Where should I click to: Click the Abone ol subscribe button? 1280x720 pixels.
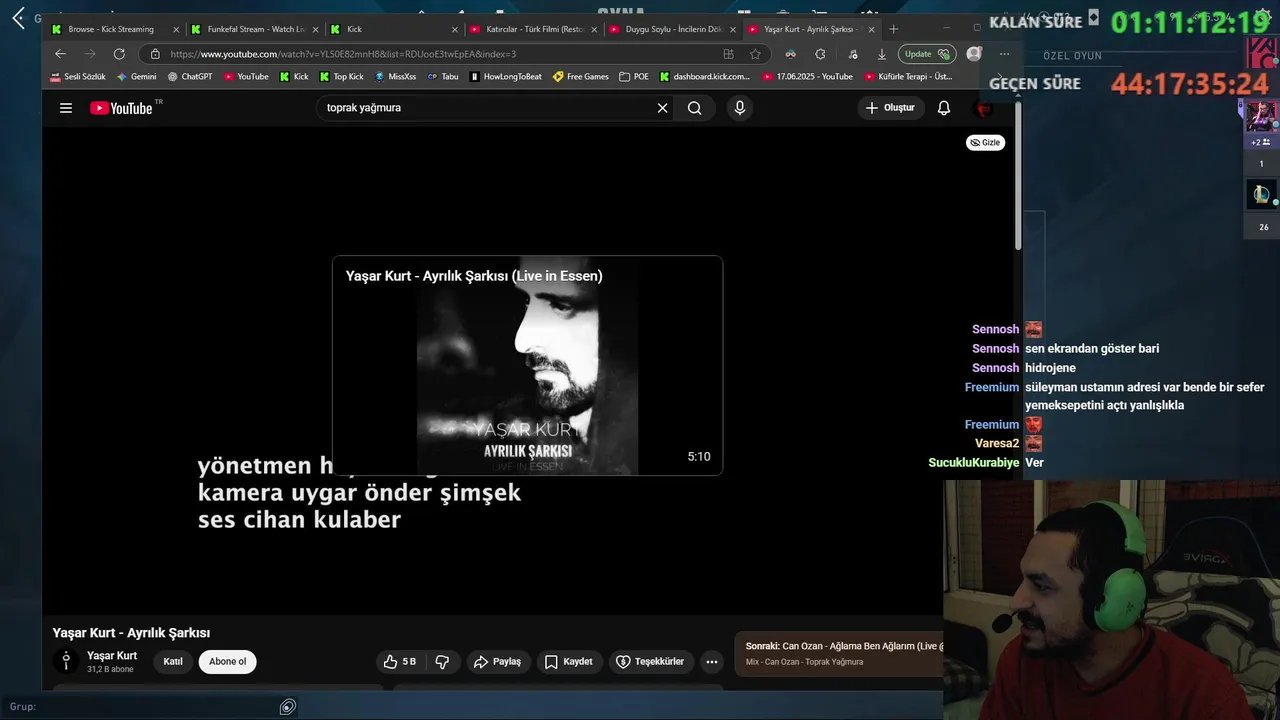coord(227,662)
